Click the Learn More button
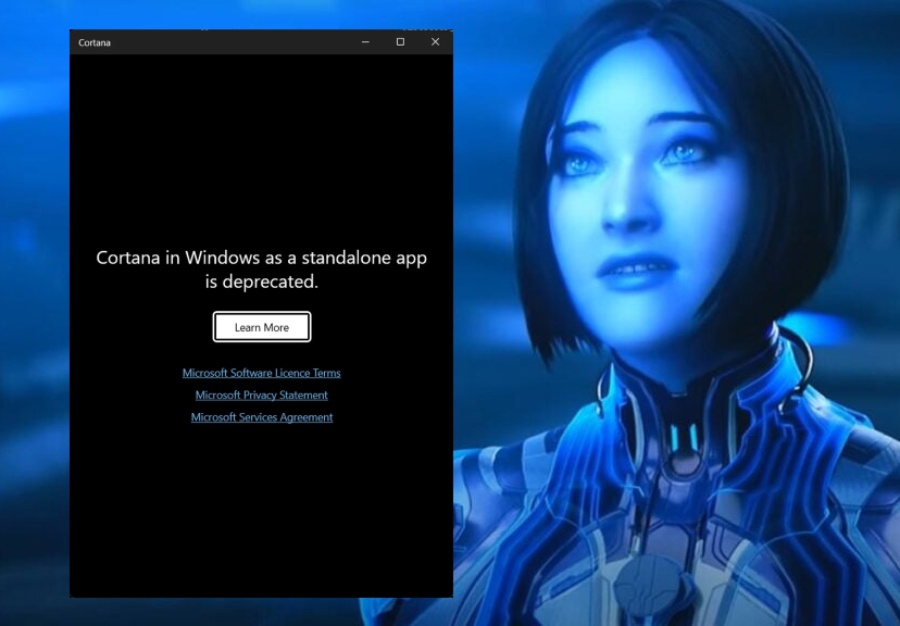 point(262,327)
